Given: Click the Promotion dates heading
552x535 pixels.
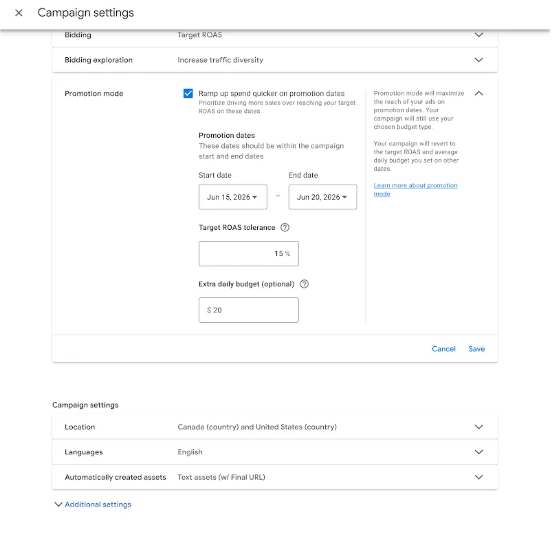Looking at the screenshot, I should tap(227, 136).
